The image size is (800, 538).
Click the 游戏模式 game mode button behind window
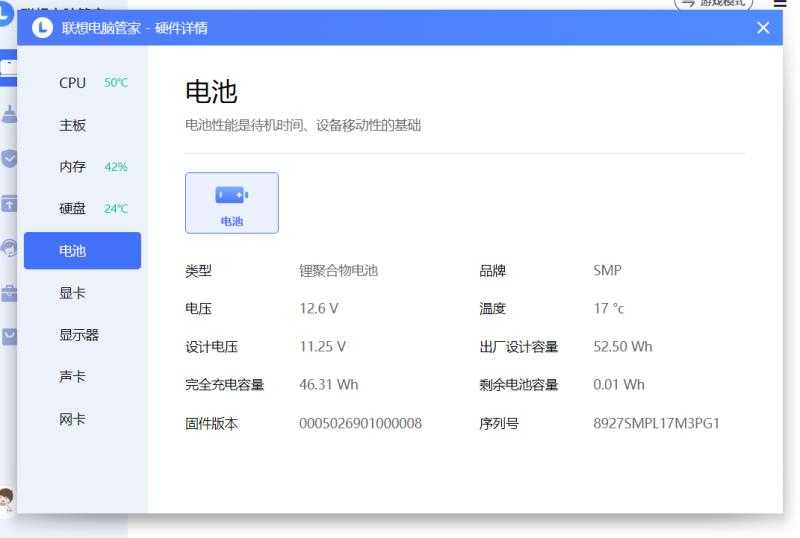pyautogui.click(x=713, y=4)
